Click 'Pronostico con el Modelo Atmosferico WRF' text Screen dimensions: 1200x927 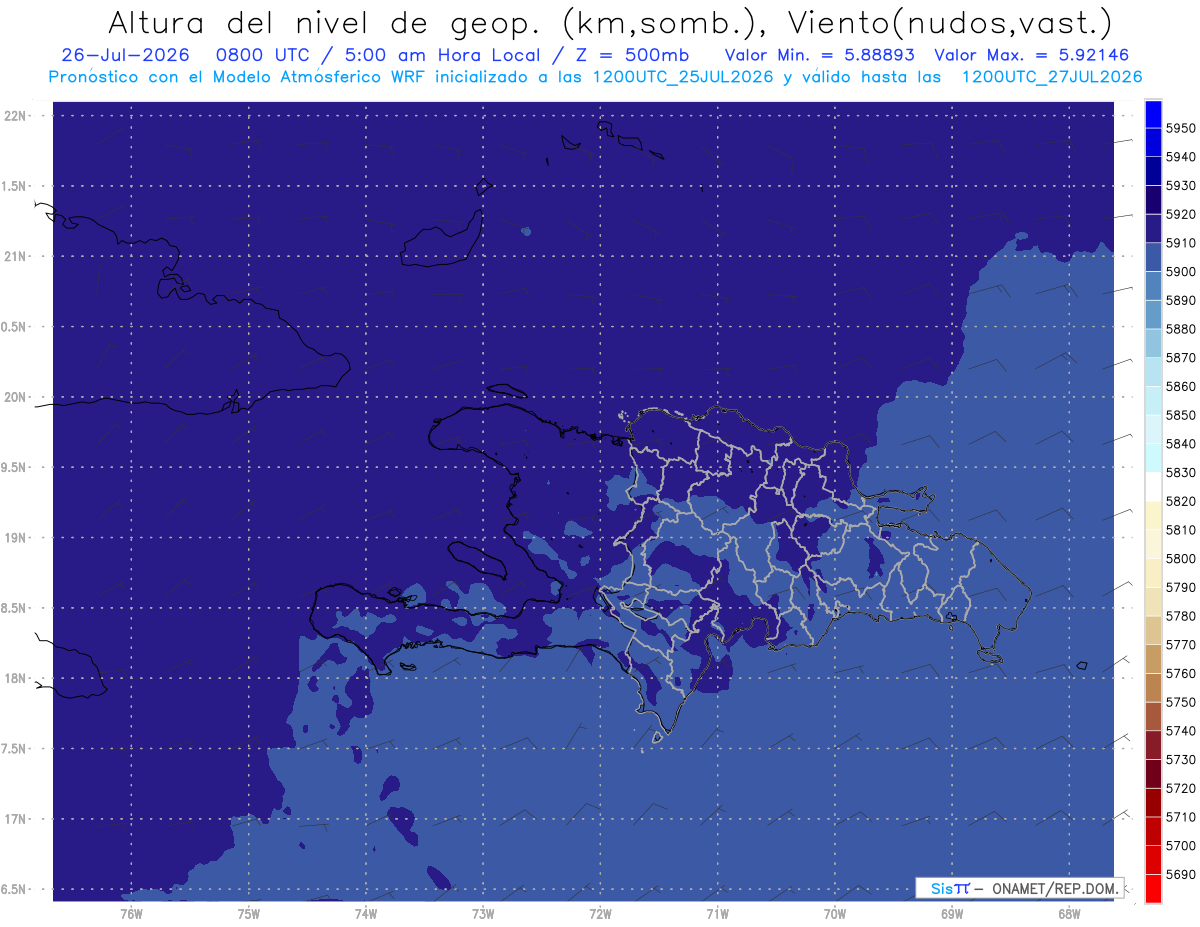[237, 77]
